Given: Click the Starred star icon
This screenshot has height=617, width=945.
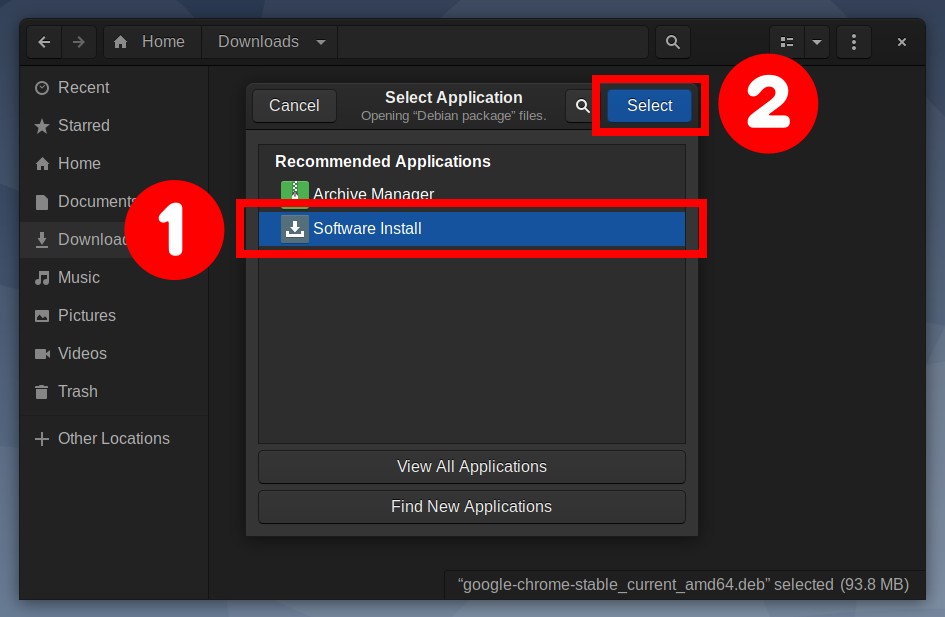Looking at the screenshot, I should click(42, 126).
